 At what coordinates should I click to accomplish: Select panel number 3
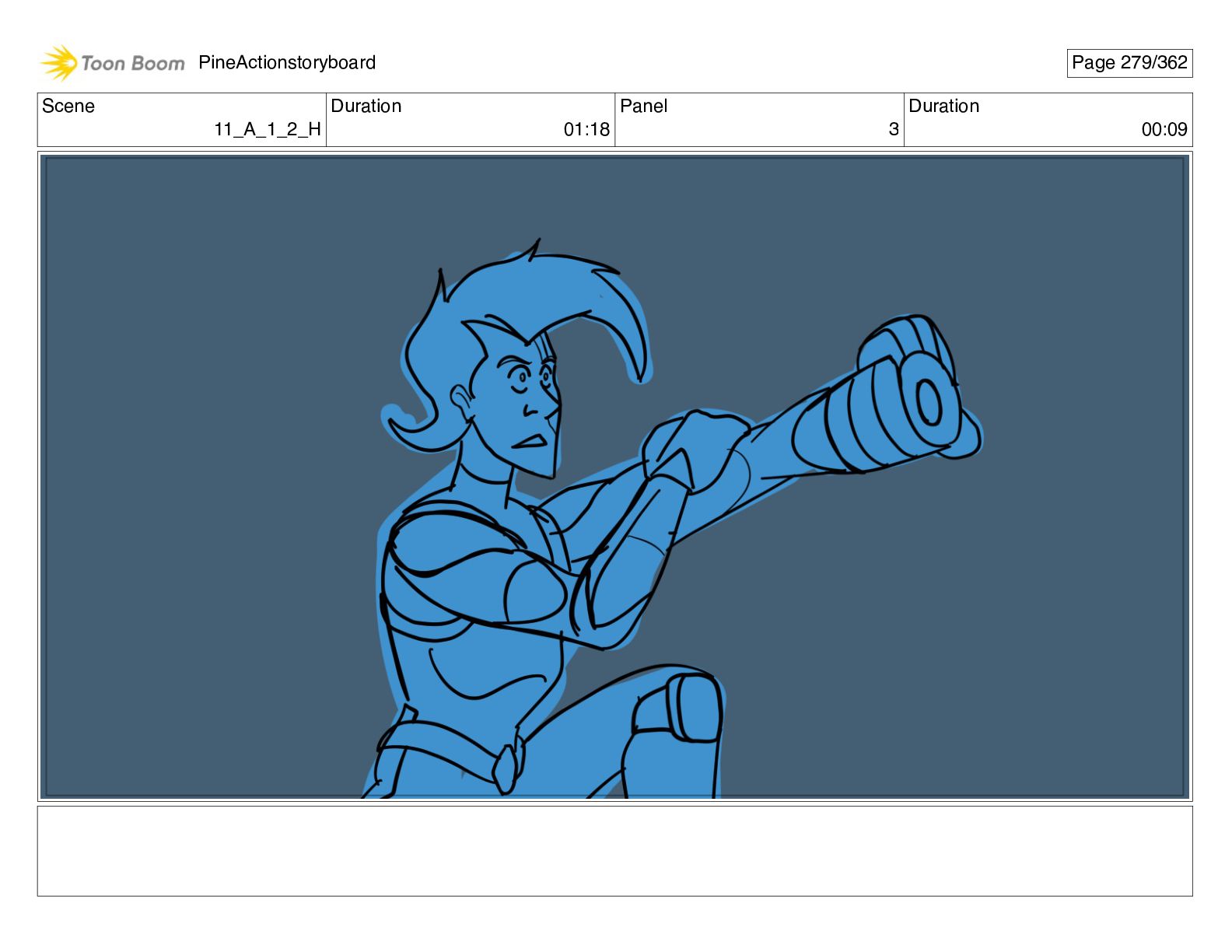(x=894, y=130)
